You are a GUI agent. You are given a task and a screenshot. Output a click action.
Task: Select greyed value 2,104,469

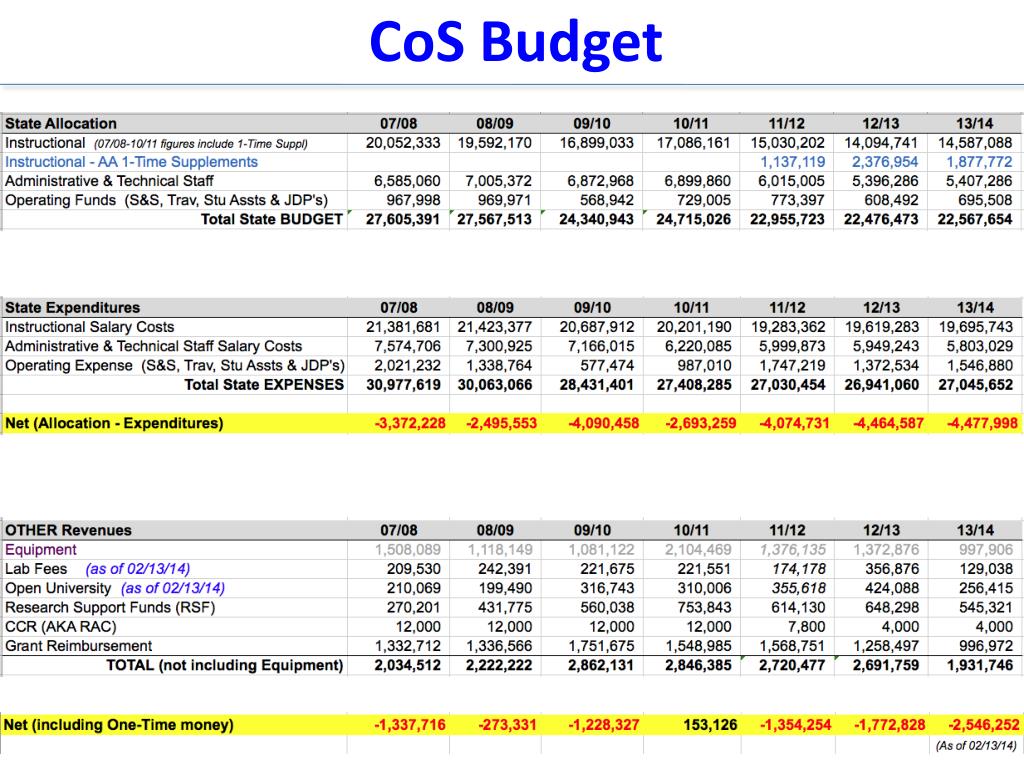click(x=697, y=550)
